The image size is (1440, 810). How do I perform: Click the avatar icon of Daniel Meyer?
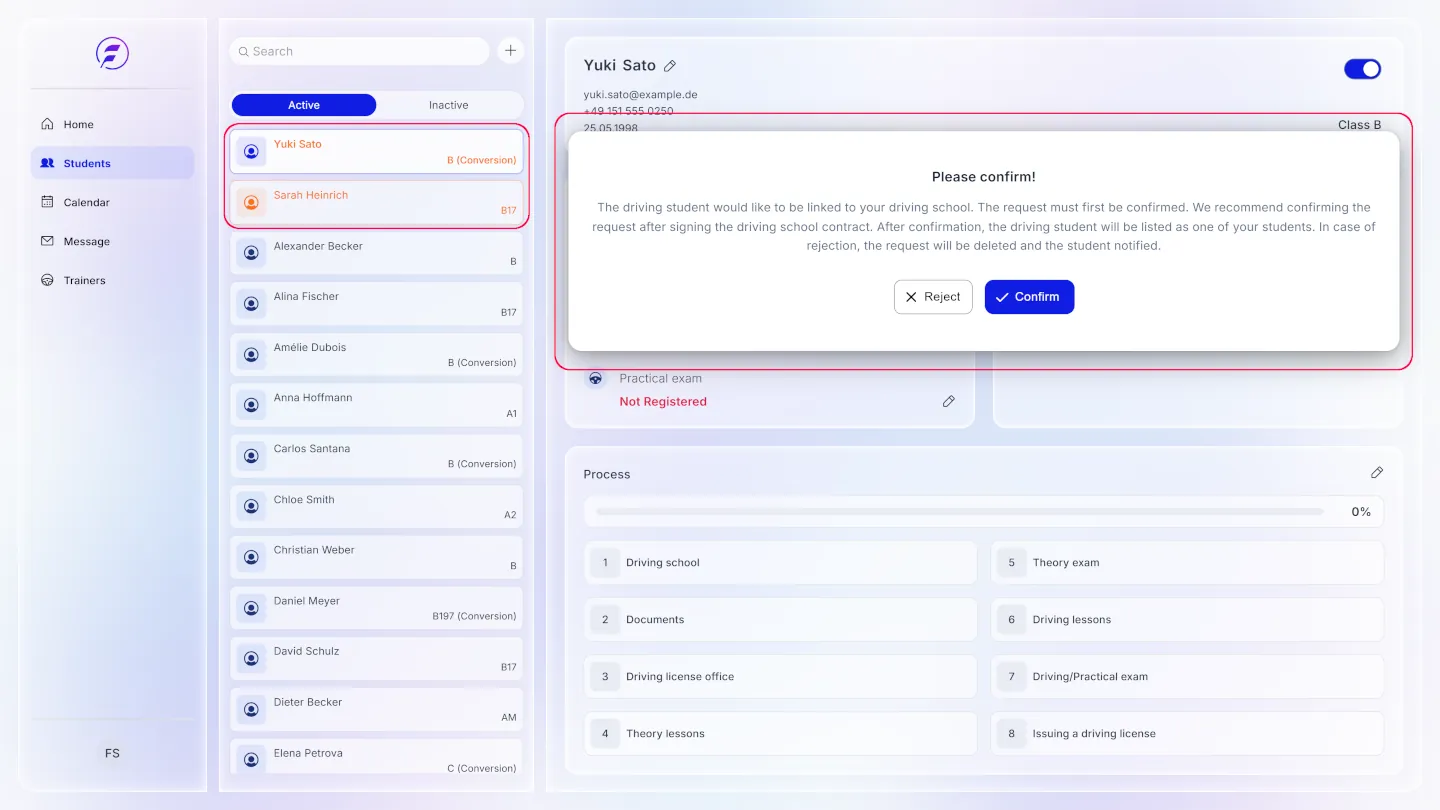[251, 608]
